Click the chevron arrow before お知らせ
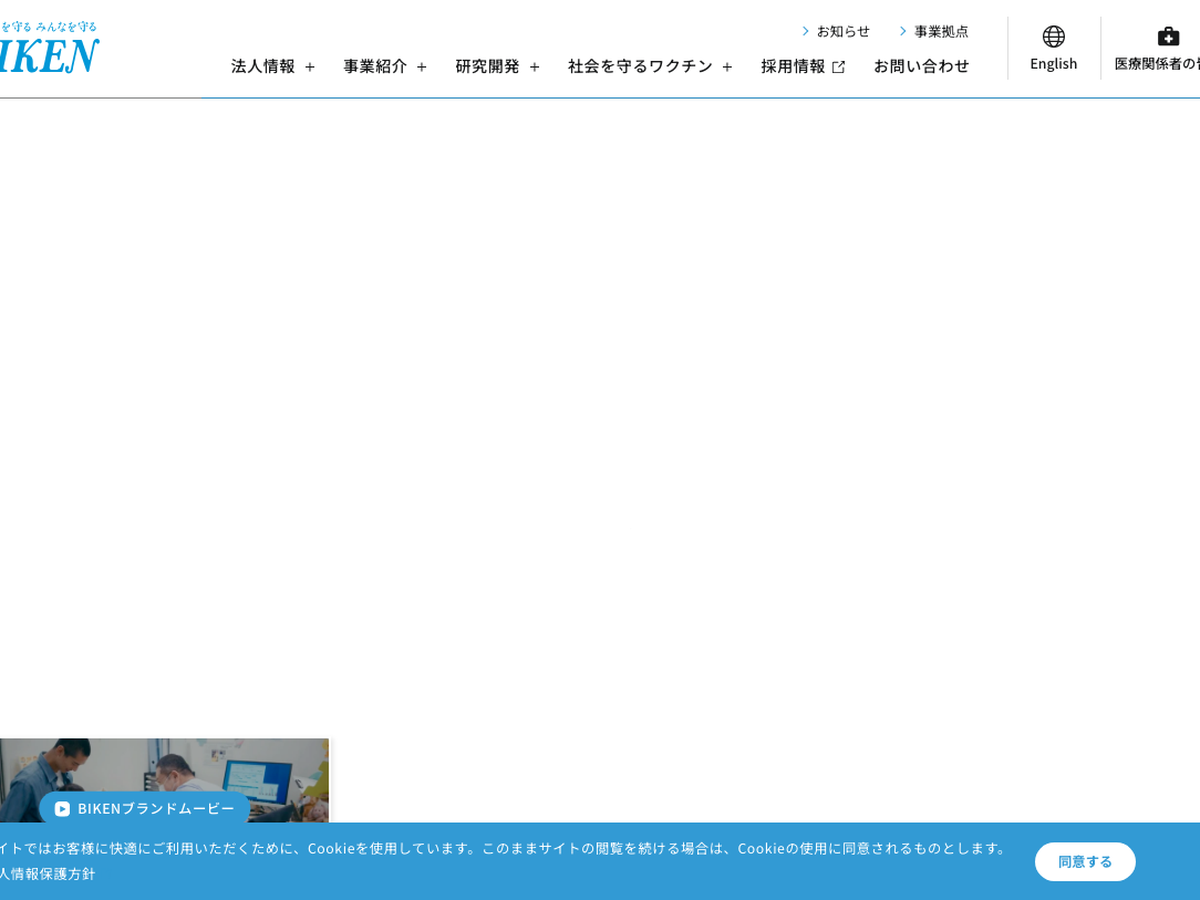The image size is (1200, 900). (805, 31)
